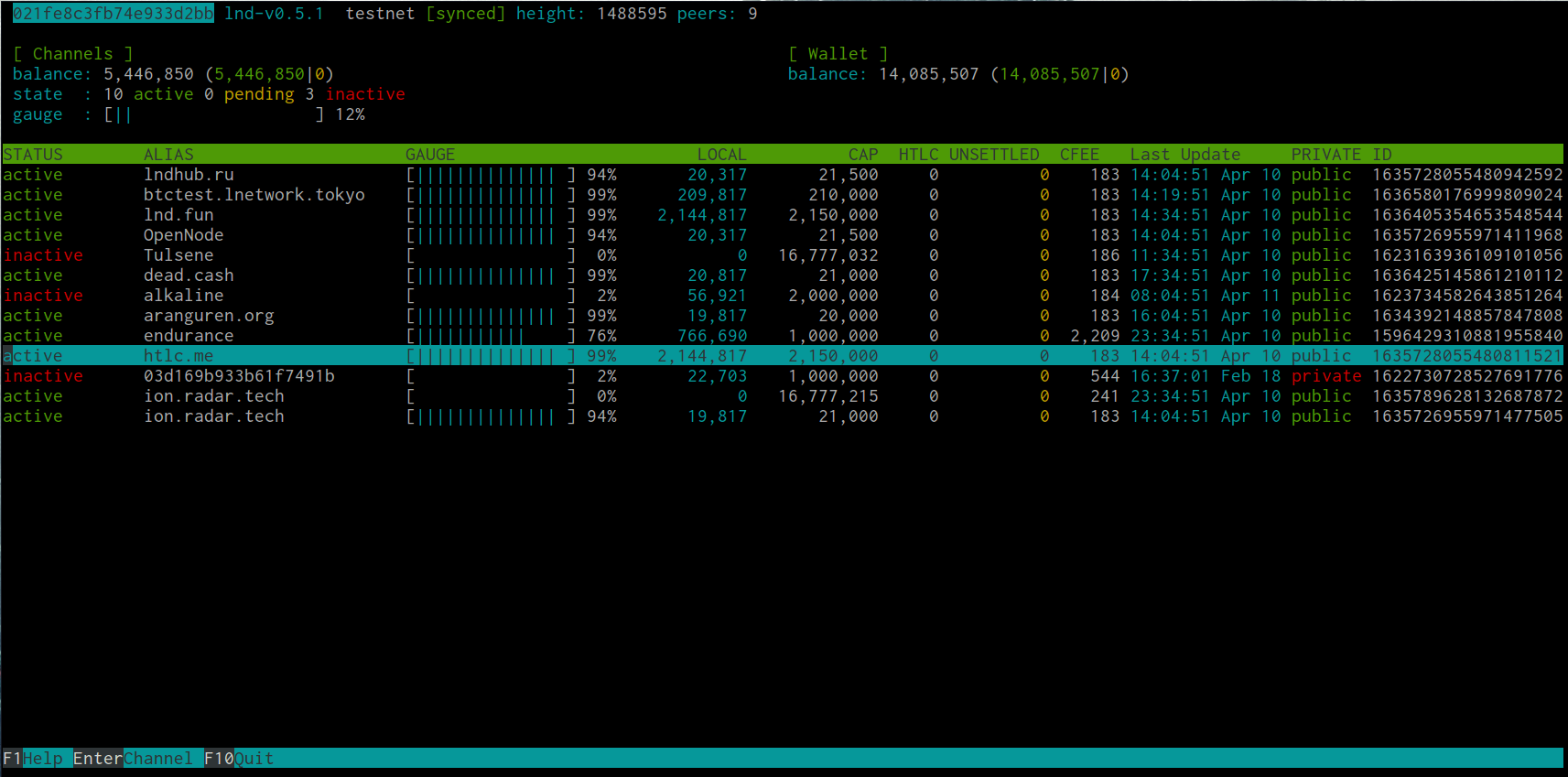Click the lnd-v0.5.1 version label

point(274,14)
